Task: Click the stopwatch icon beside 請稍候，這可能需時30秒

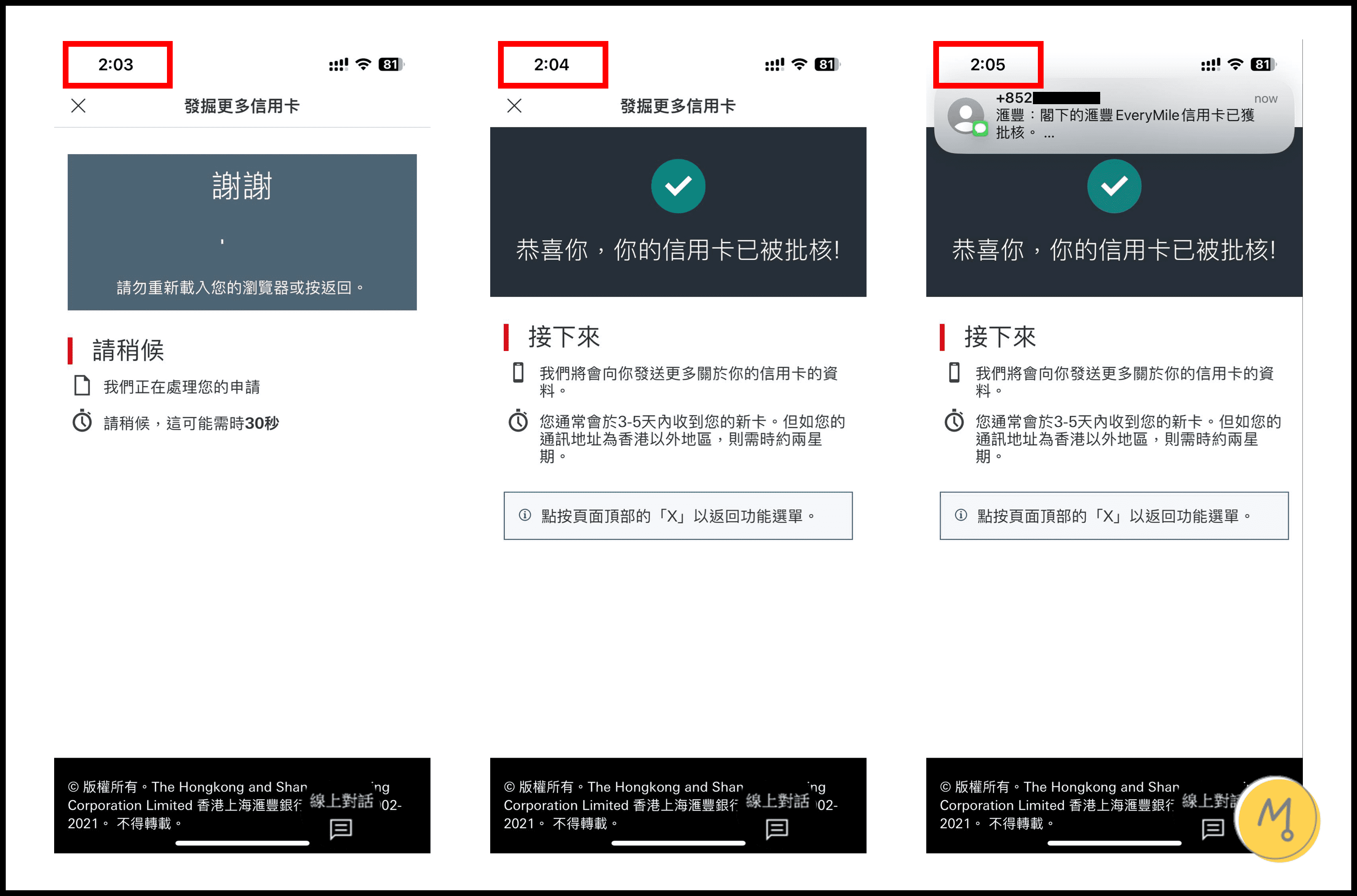Action: [x=82, y=421]
